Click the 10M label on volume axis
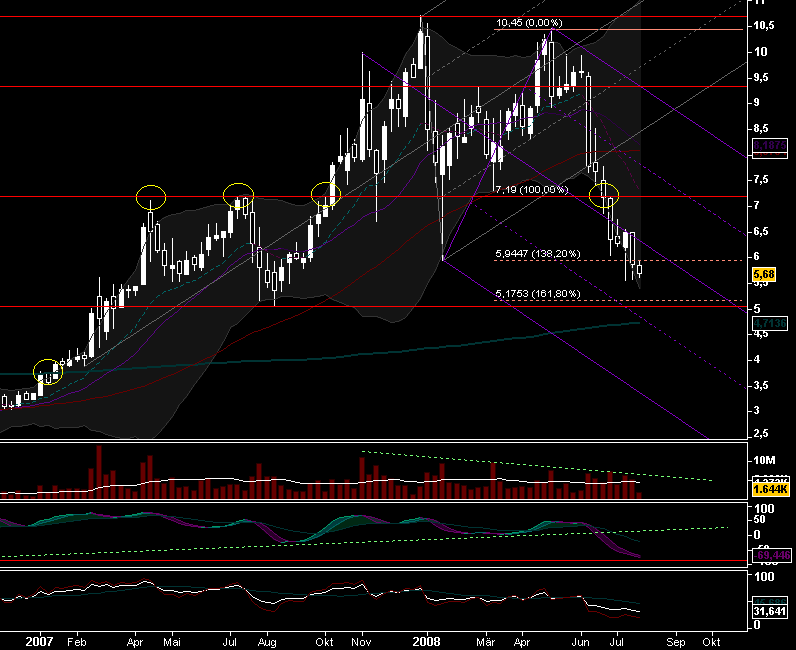 pos(764,460)
